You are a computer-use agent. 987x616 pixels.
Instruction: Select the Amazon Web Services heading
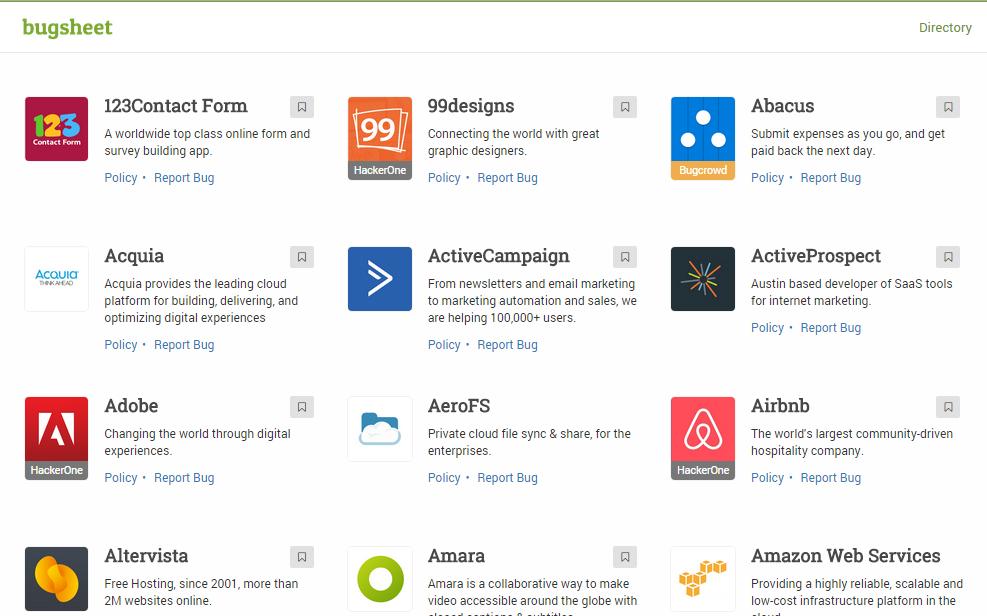pos(845,556)
